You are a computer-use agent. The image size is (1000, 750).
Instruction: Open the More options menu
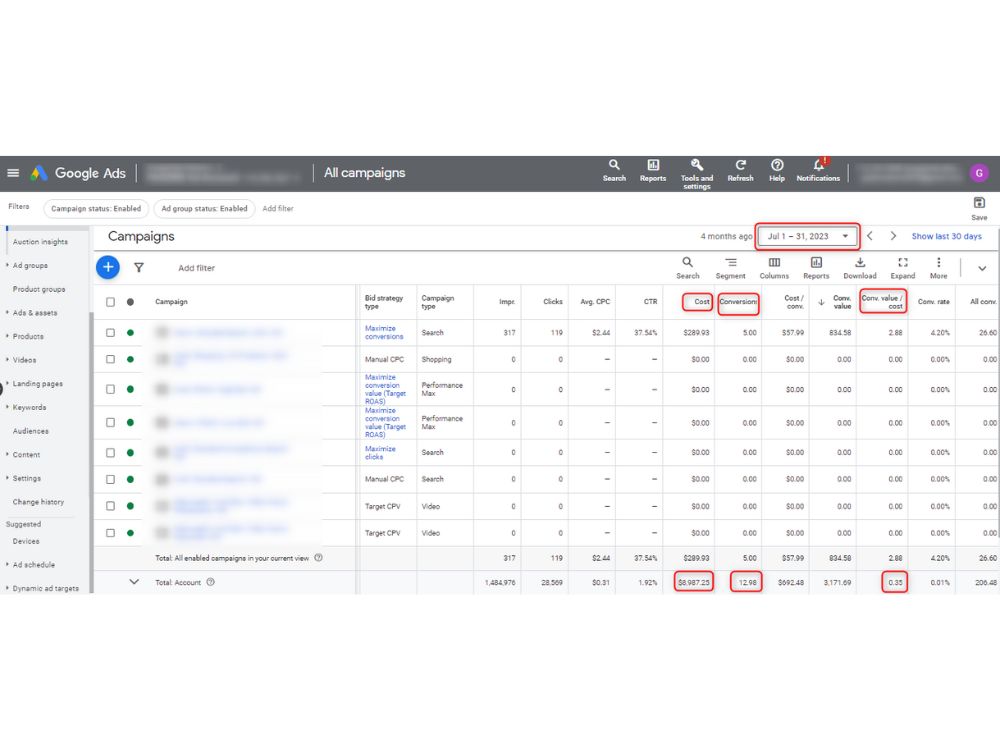(x=938, y=268)
